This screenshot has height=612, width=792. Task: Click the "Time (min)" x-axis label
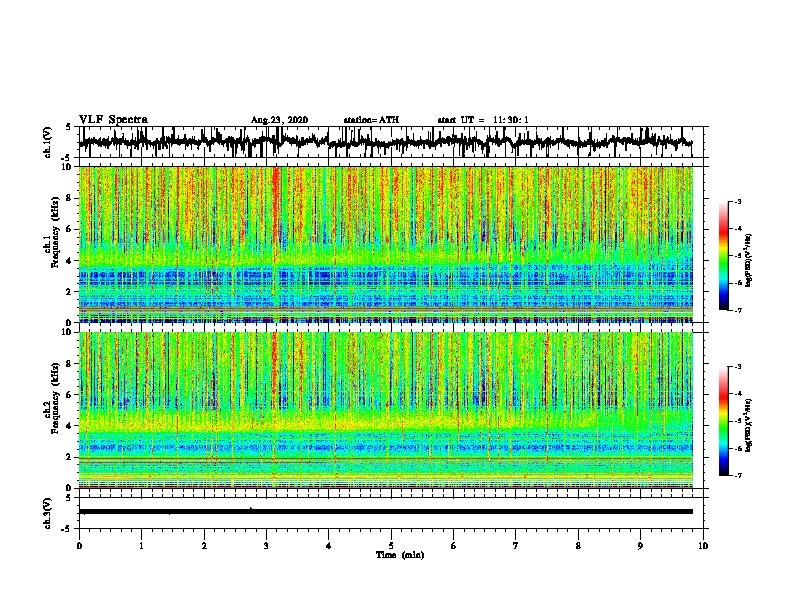point(400,555)
